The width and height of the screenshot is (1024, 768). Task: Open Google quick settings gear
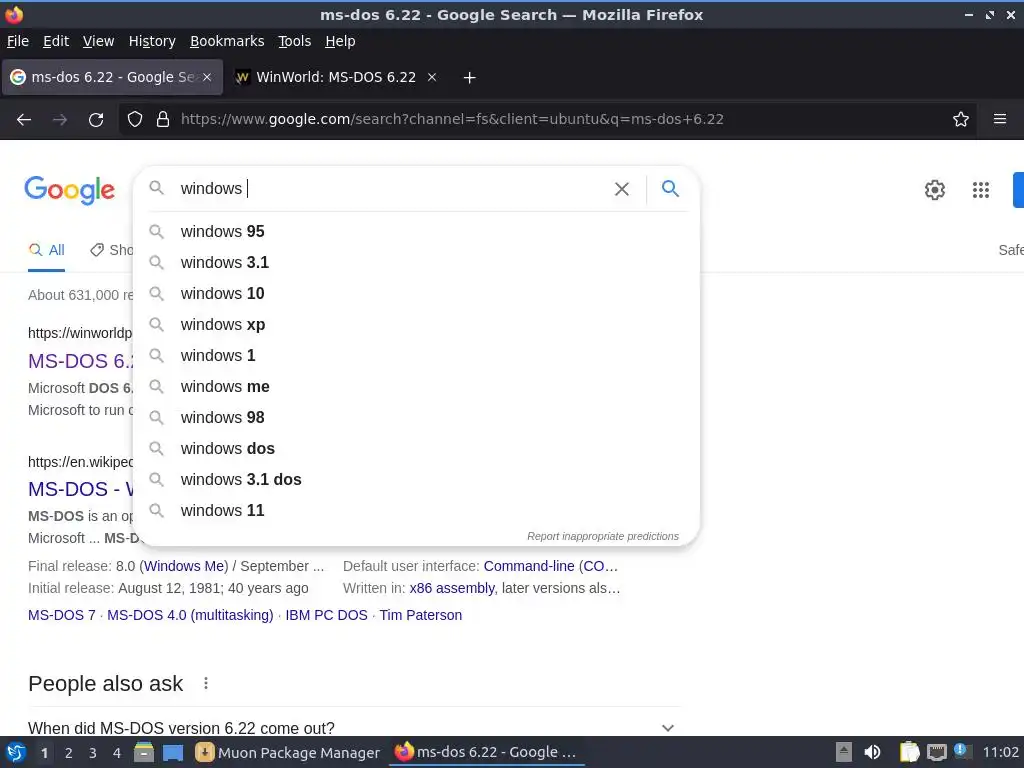coord(935,190)
